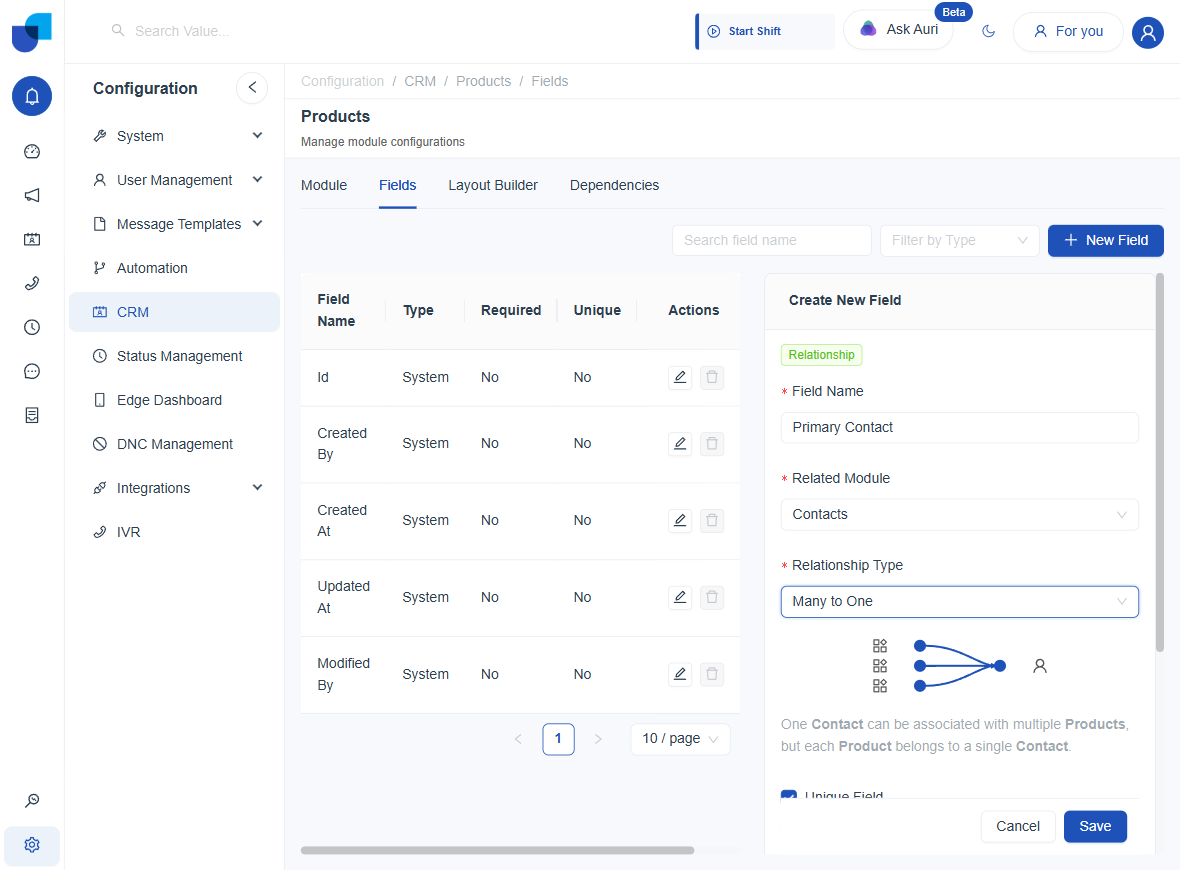Change the 10 / page size dropdown

pyautogui.click(x=680, y=739)
